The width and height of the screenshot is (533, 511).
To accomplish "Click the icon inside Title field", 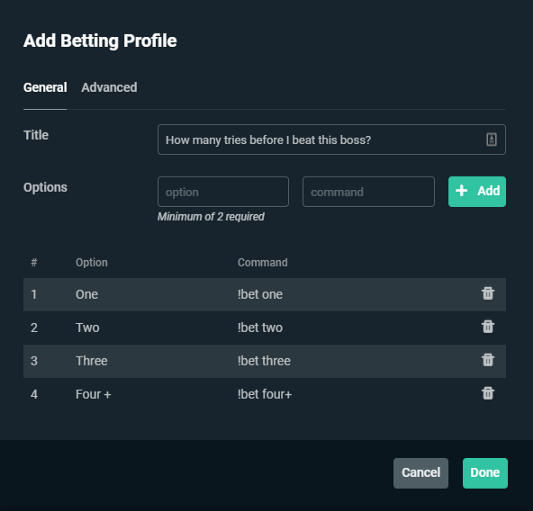I will 491,139.
